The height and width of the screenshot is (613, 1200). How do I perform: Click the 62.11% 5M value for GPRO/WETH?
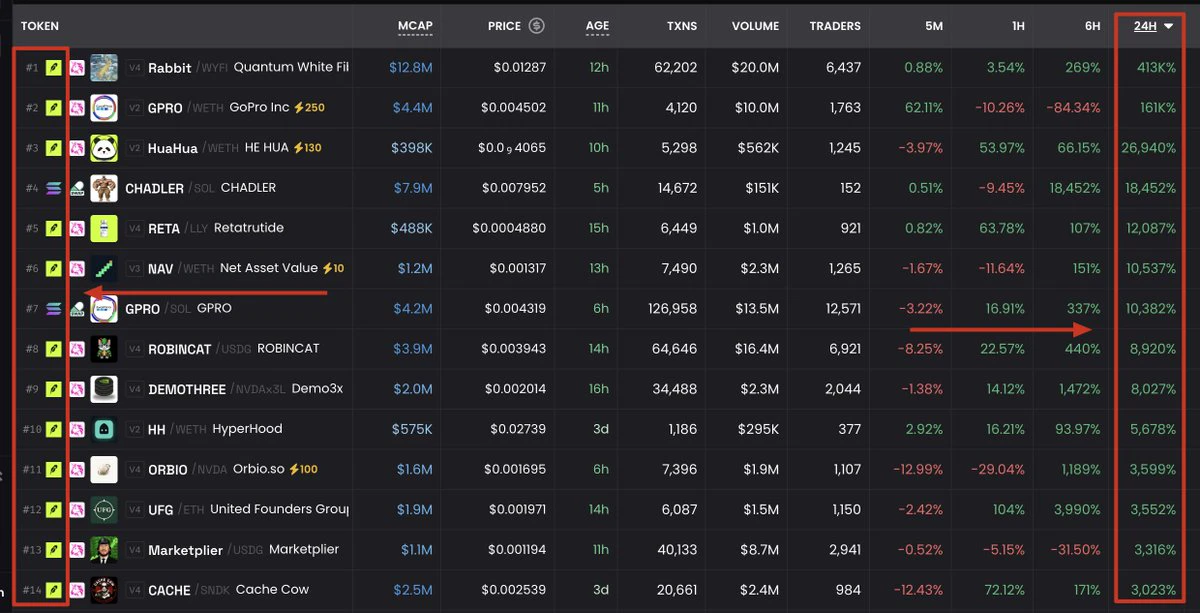coord(922,108)
